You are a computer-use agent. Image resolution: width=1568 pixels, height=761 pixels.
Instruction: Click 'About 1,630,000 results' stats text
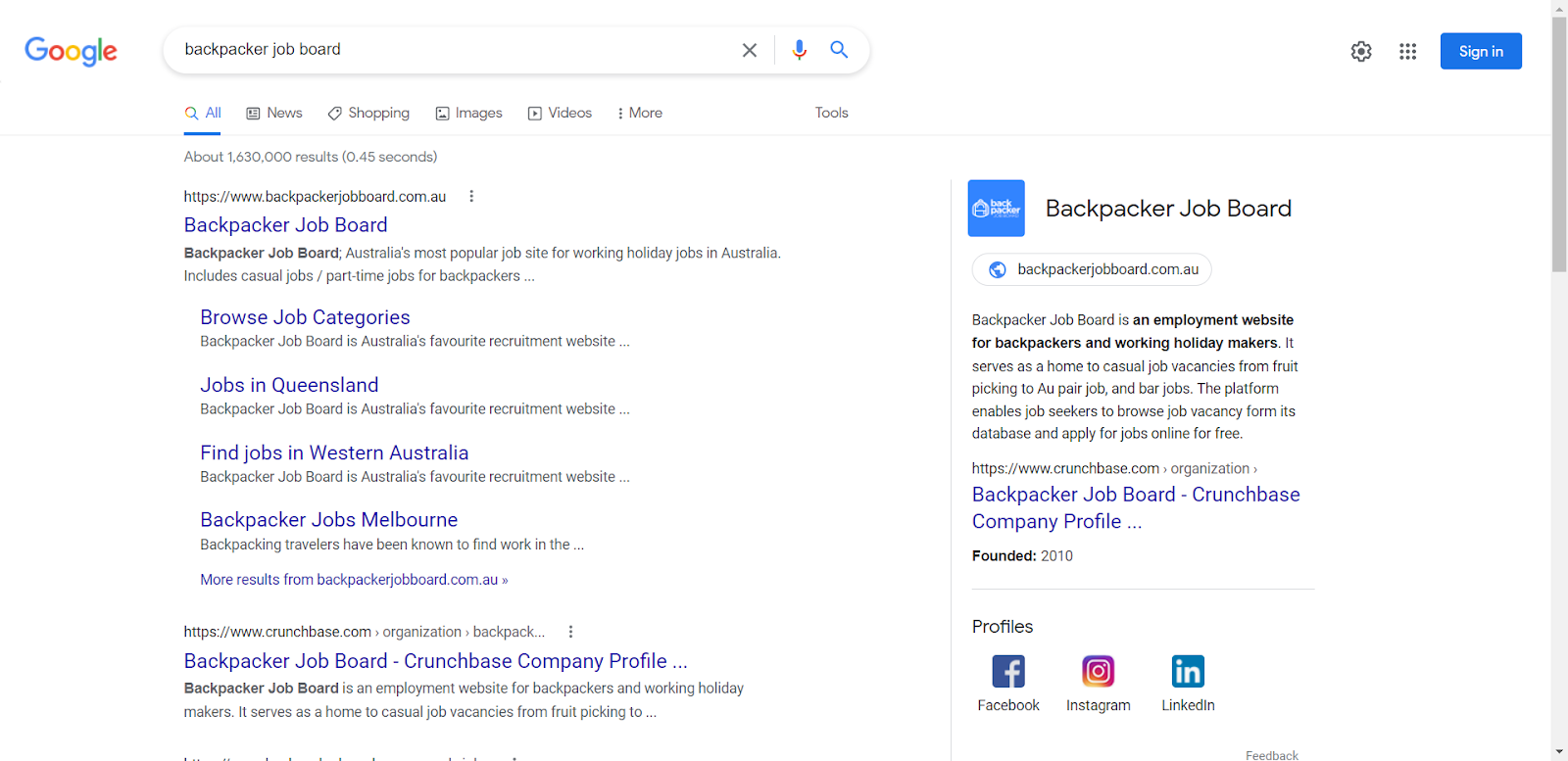pyautogui.click(x=311, y=157)
